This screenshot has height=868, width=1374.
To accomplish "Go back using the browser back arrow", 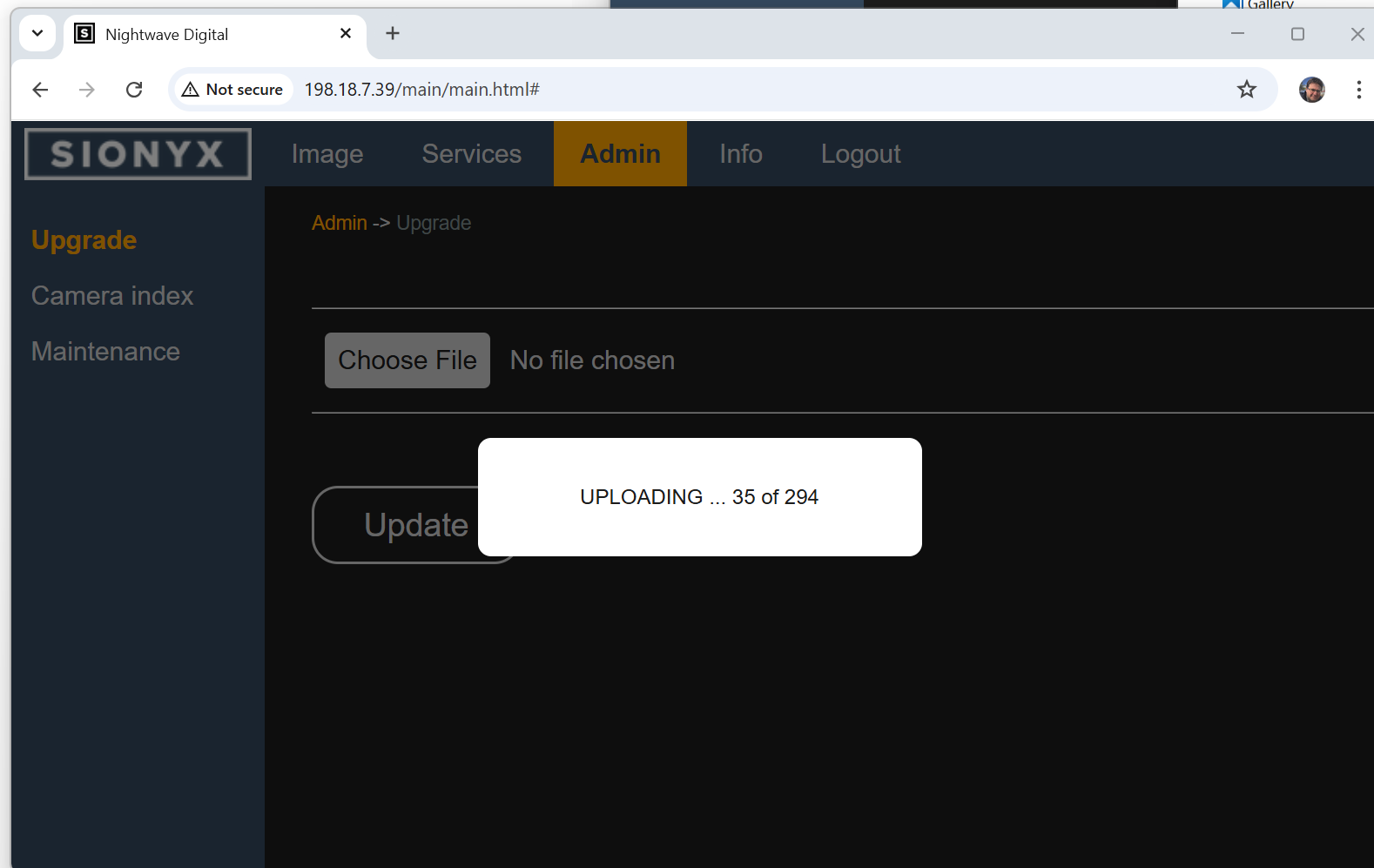I will [40, 90].
